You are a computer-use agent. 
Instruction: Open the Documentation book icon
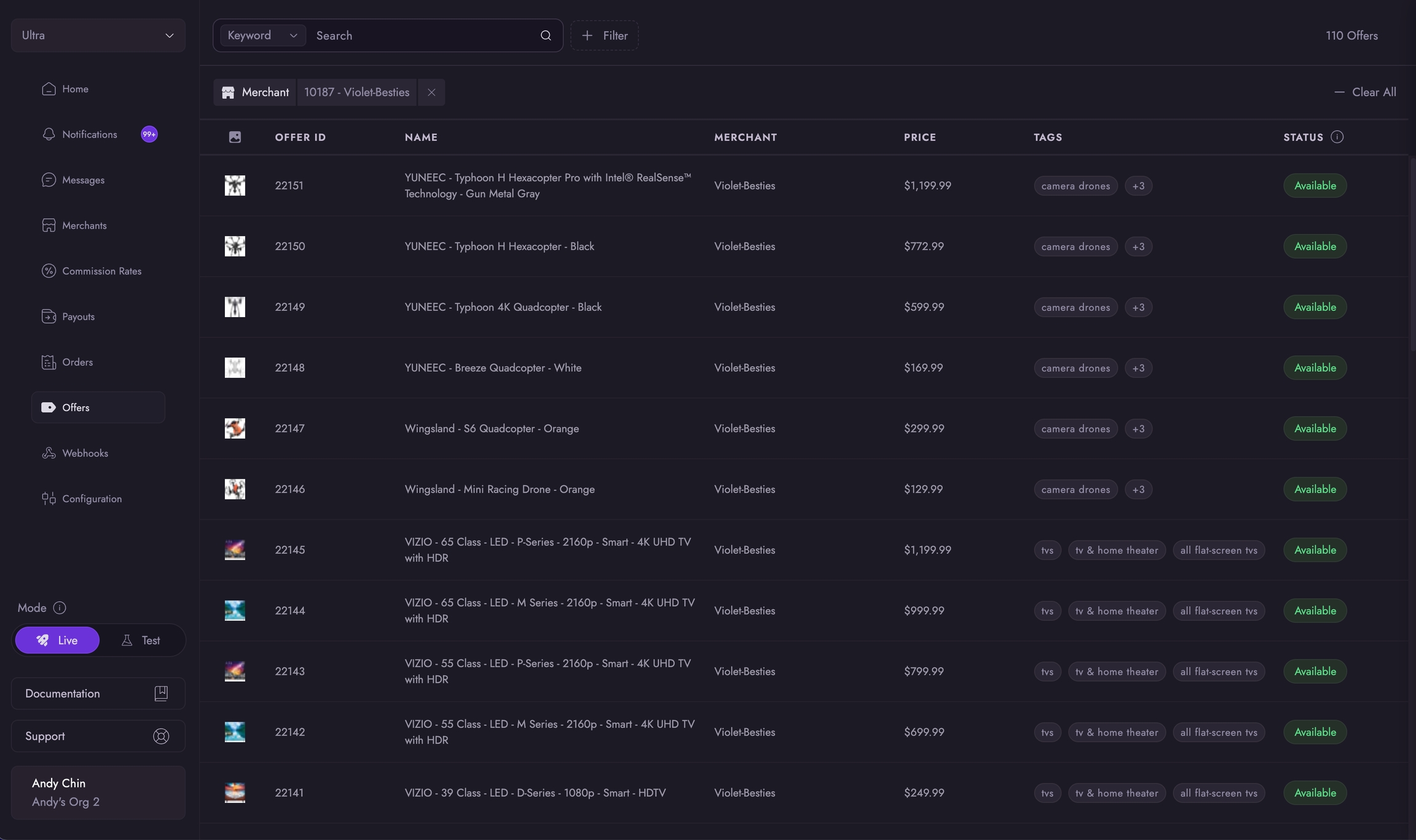tap(161, 693)
